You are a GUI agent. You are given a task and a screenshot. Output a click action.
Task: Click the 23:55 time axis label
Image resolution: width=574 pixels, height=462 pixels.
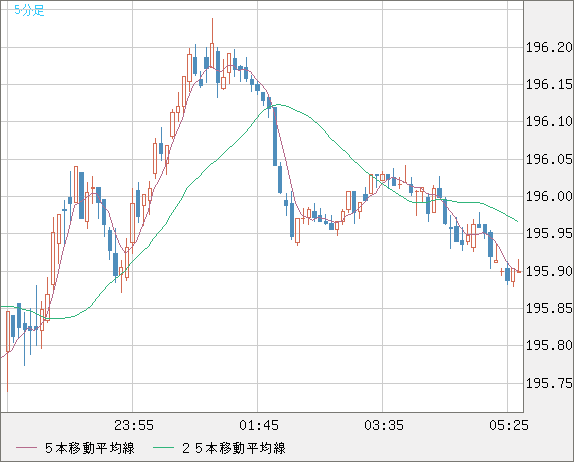coord(134,425)
